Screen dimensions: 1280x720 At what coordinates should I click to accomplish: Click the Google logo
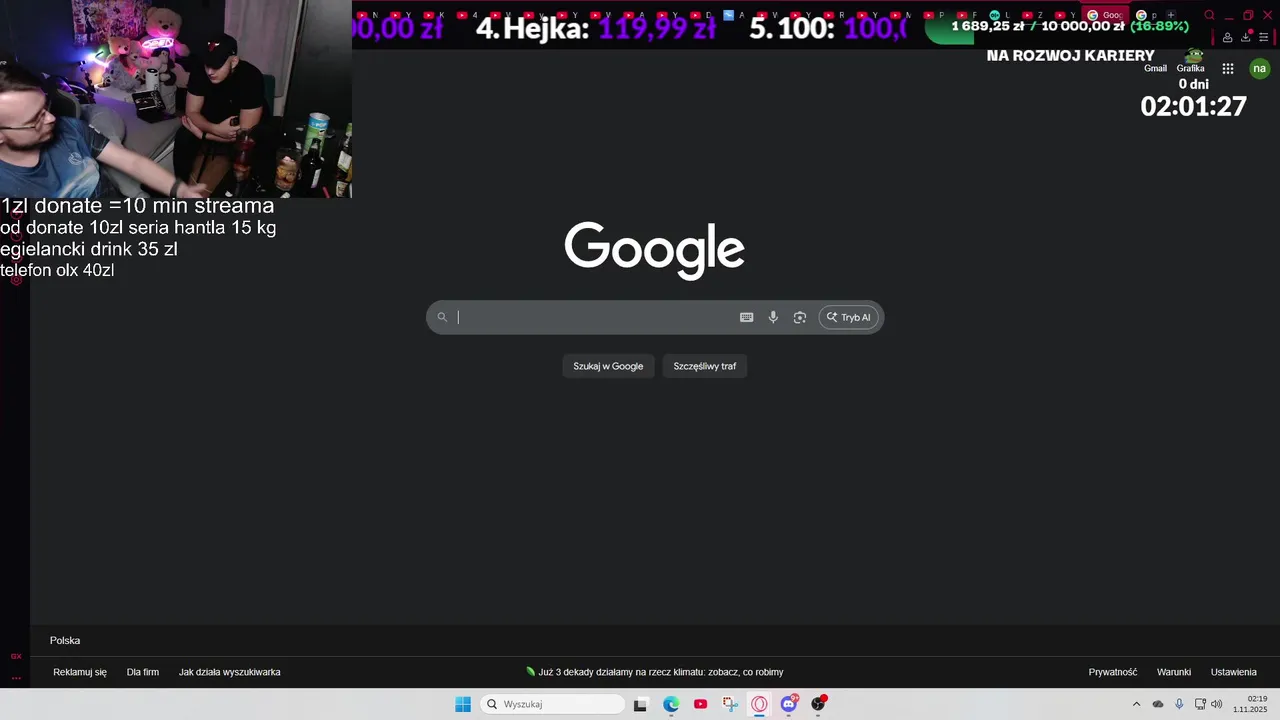pyautogui.click(x=654, y=250)
